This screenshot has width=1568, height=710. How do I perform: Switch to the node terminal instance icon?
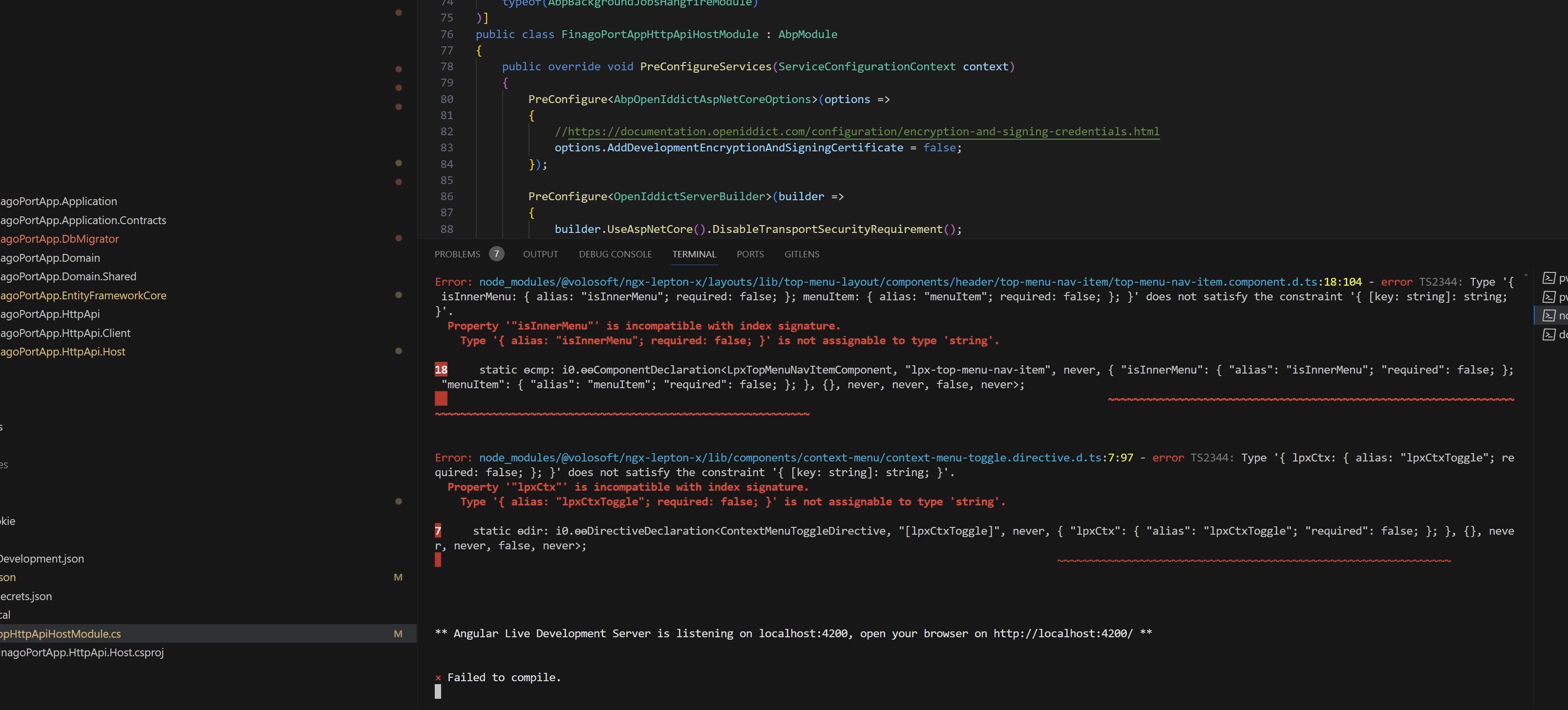[x=1549, y=316]
